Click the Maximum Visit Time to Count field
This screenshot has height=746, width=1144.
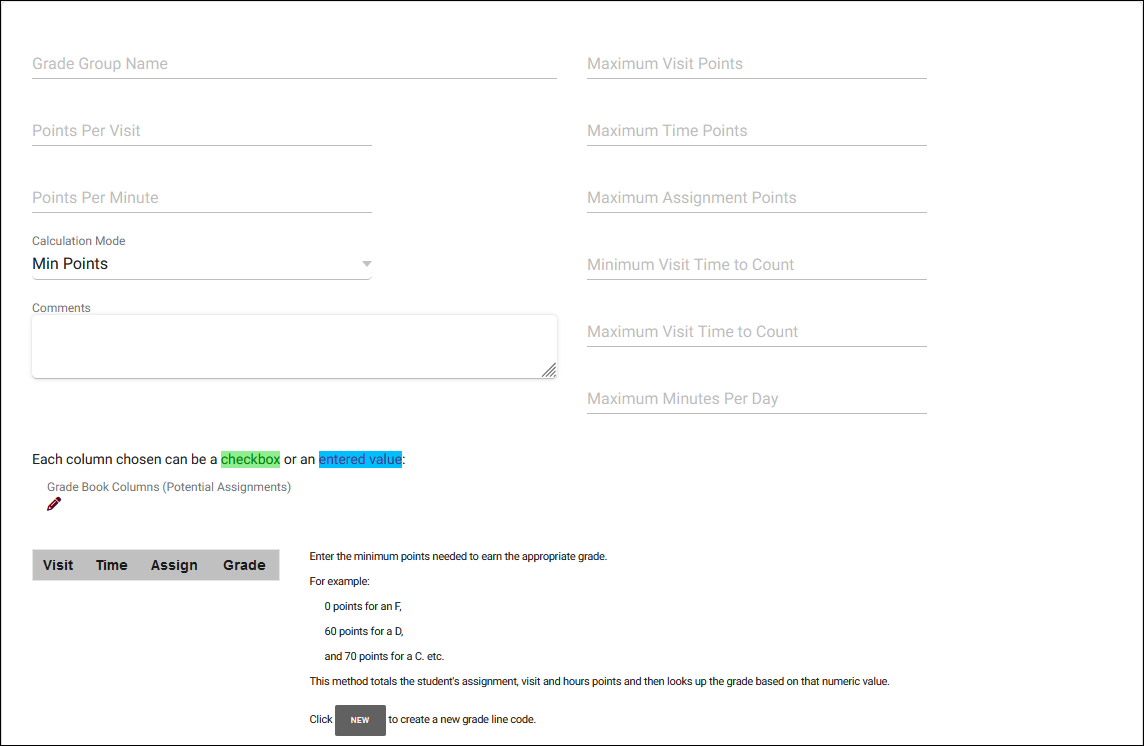coord(757,332)
